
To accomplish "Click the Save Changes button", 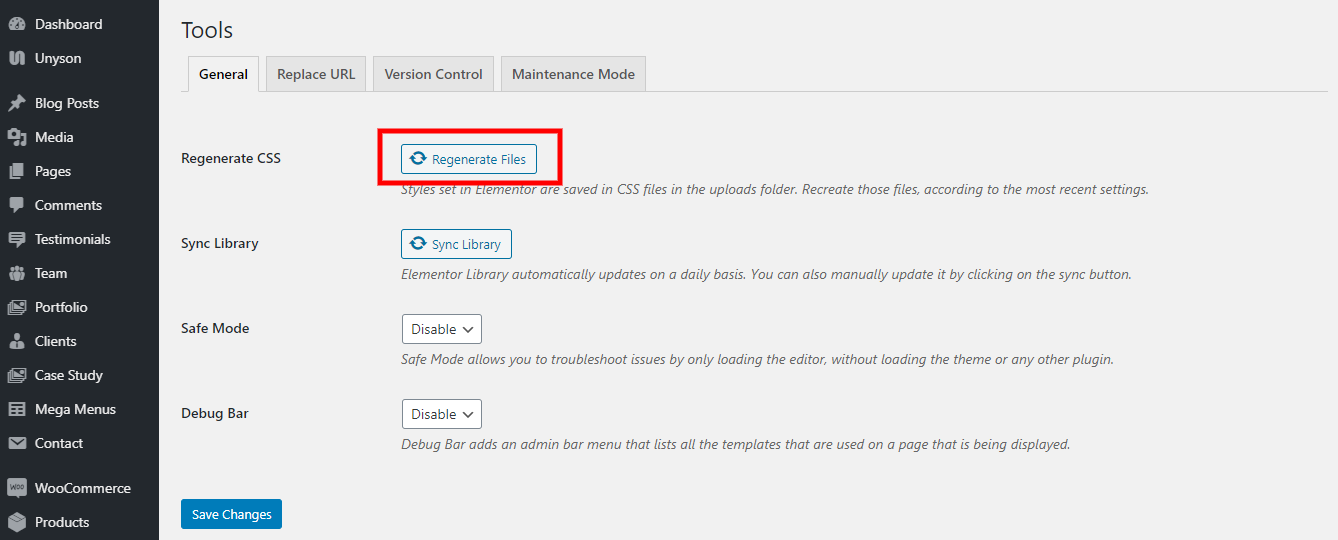I will (231, 514).
